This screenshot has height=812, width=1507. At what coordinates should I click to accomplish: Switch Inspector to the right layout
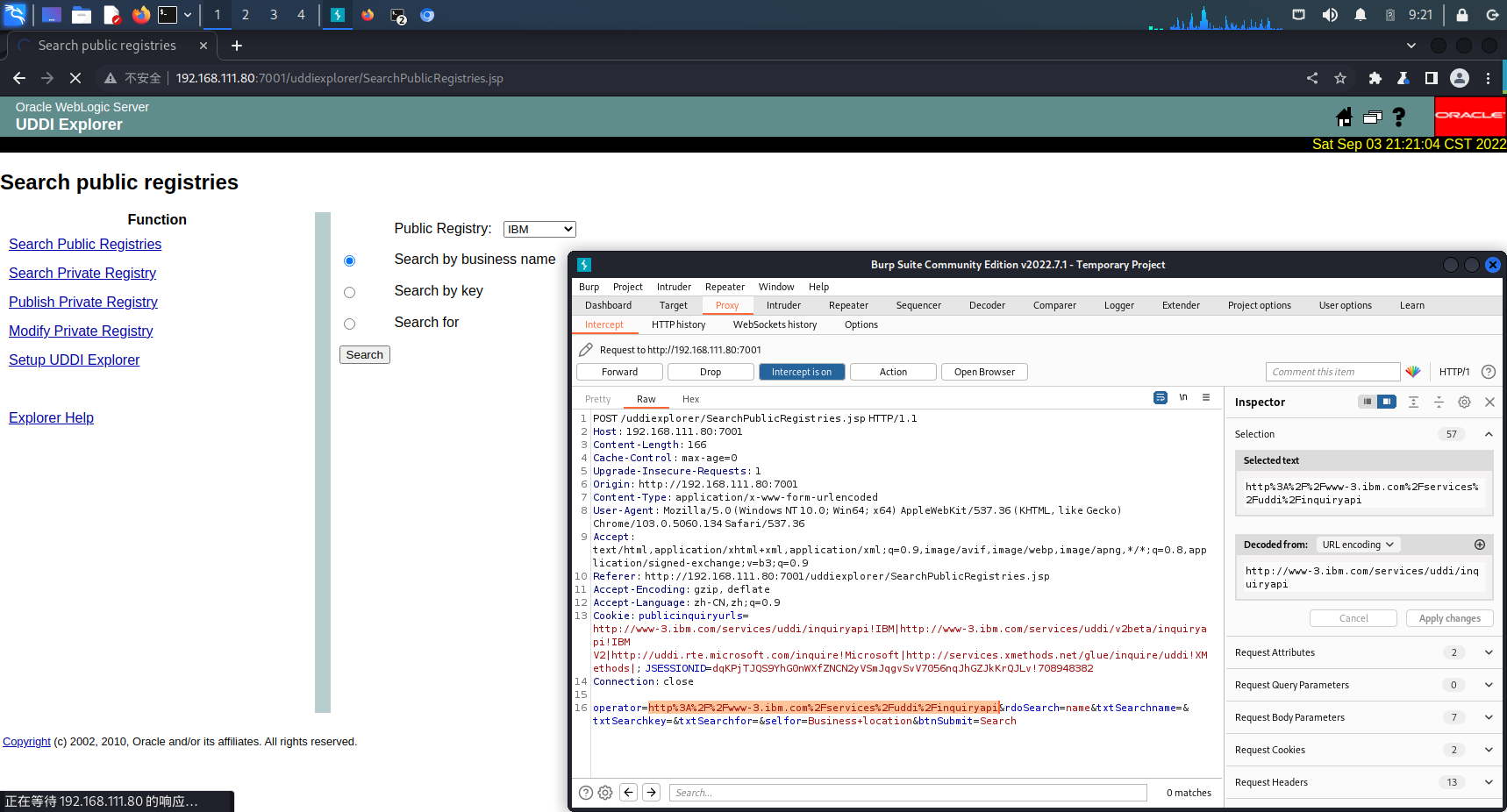1387,402
